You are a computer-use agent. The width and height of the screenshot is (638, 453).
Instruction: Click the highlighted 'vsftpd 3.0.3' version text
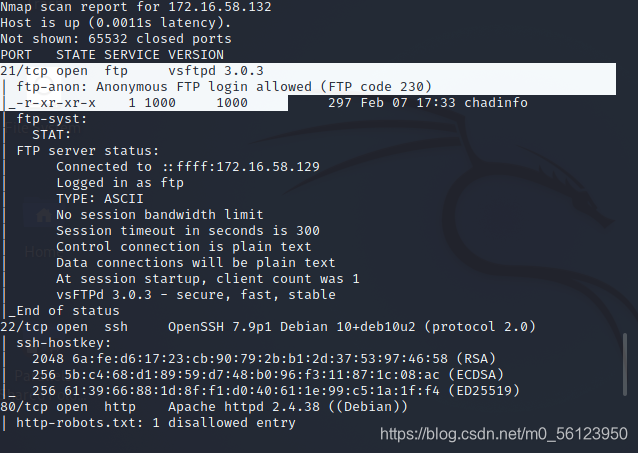(216, 71)
